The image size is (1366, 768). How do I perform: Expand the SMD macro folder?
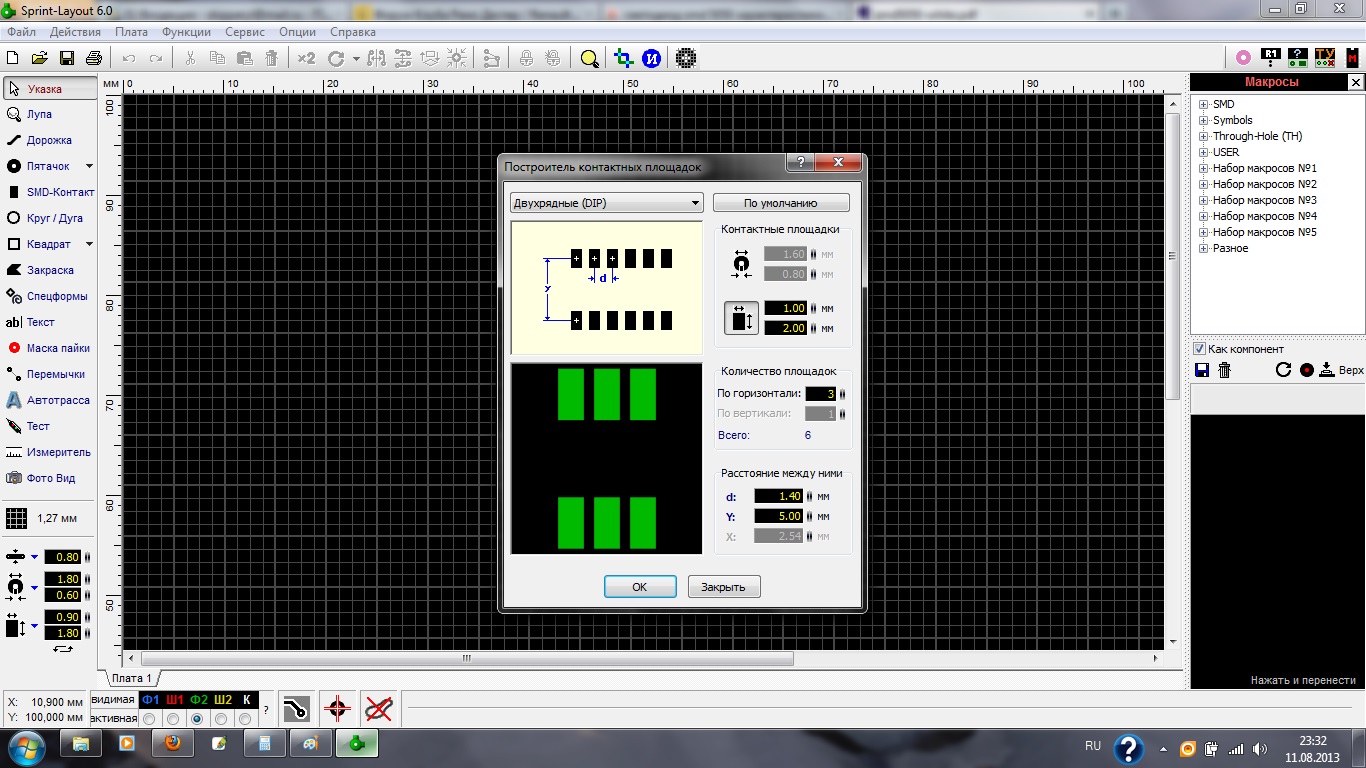[1204, 104]
